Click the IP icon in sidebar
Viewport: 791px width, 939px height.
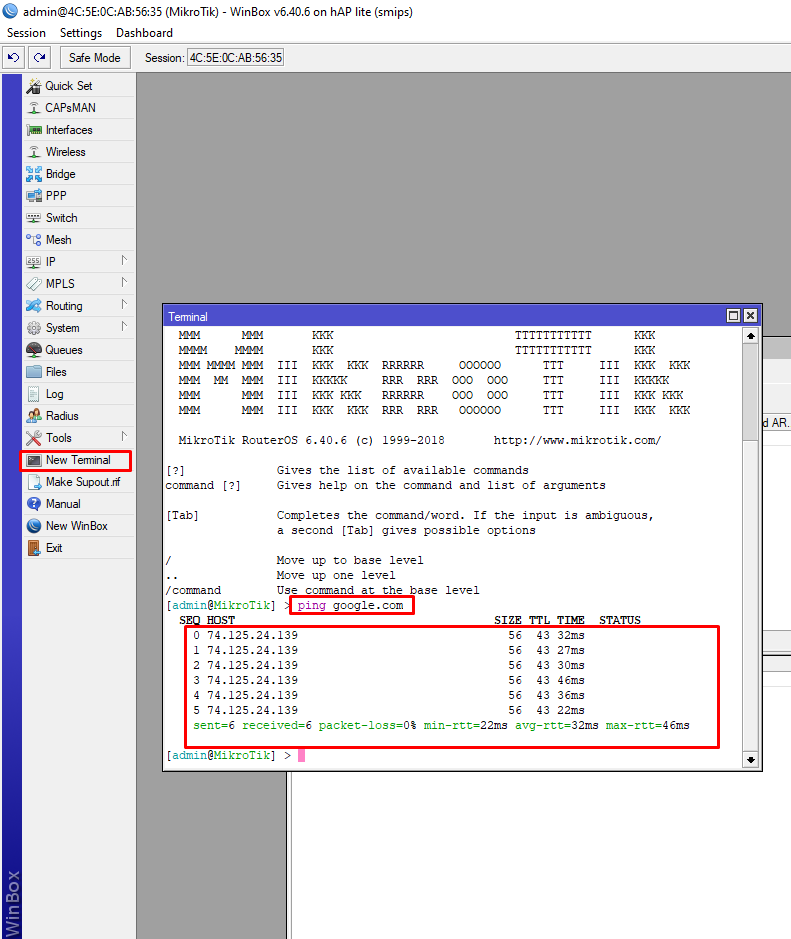point(34,262)
